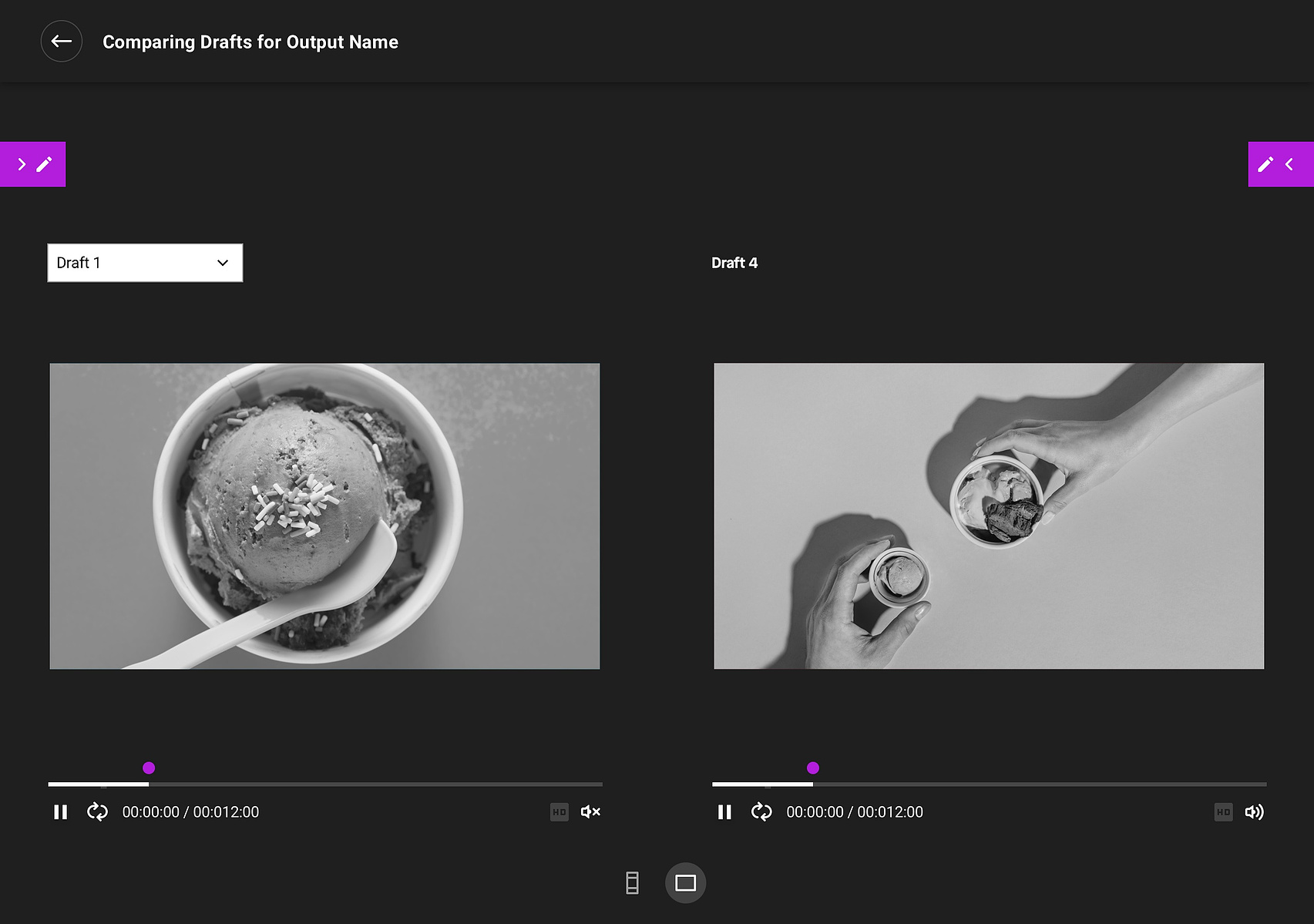Click the Draft 4 playhead marker
The width and height of the screenshot is (1314, 924).
tap(813, 768)
